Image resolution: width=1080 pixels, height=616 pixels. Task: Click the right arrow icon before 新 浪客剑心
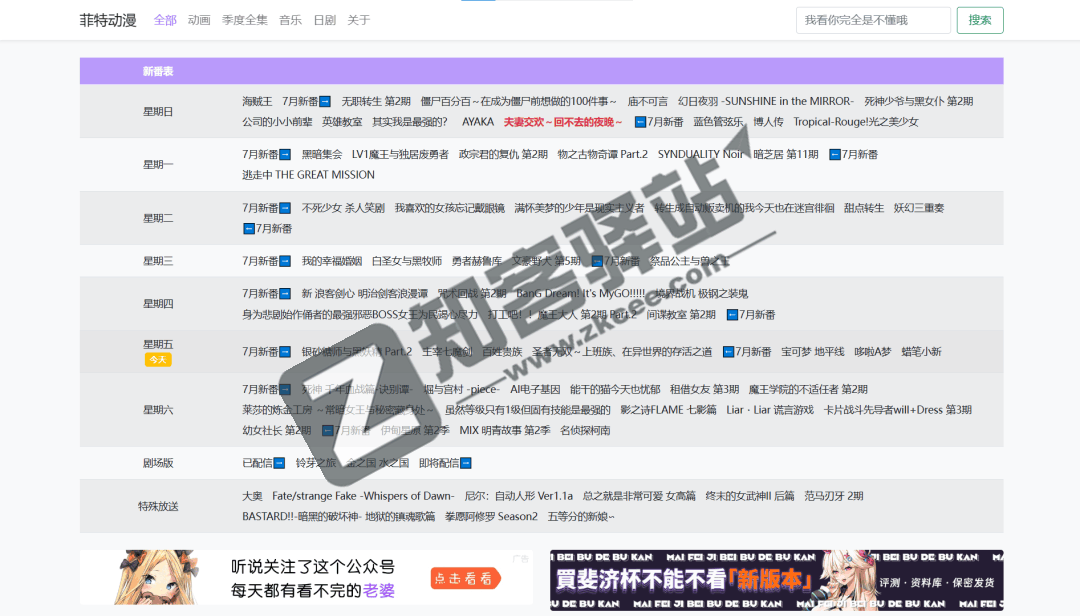point(285,294)
